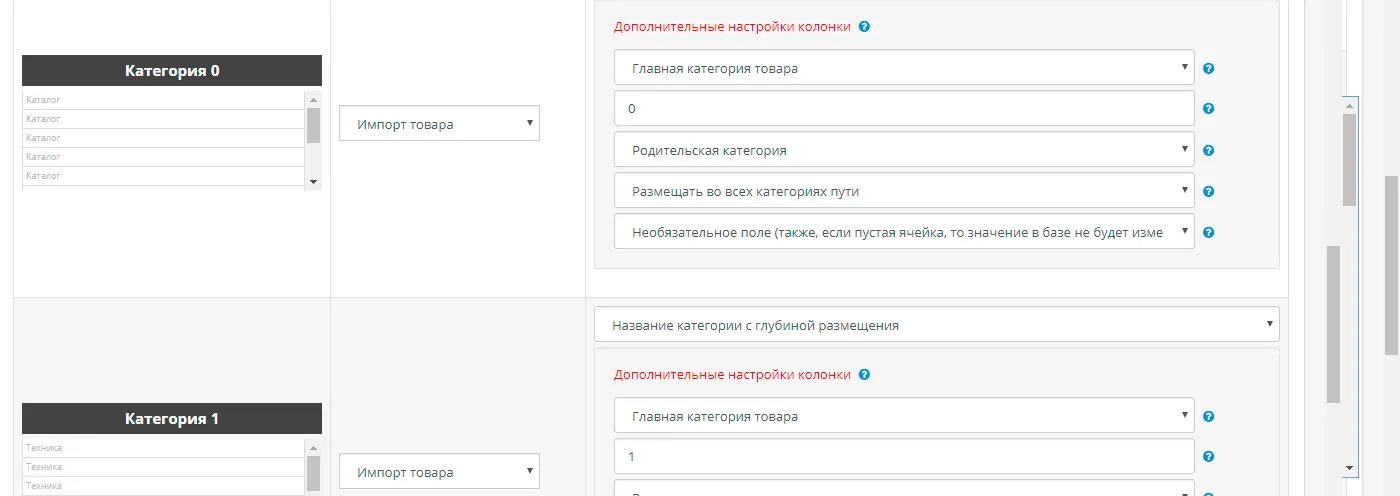Click the 'Категория 1' column header
Image resolution: width=1400 pixels, height=496 pixels.
pos(172,419)
